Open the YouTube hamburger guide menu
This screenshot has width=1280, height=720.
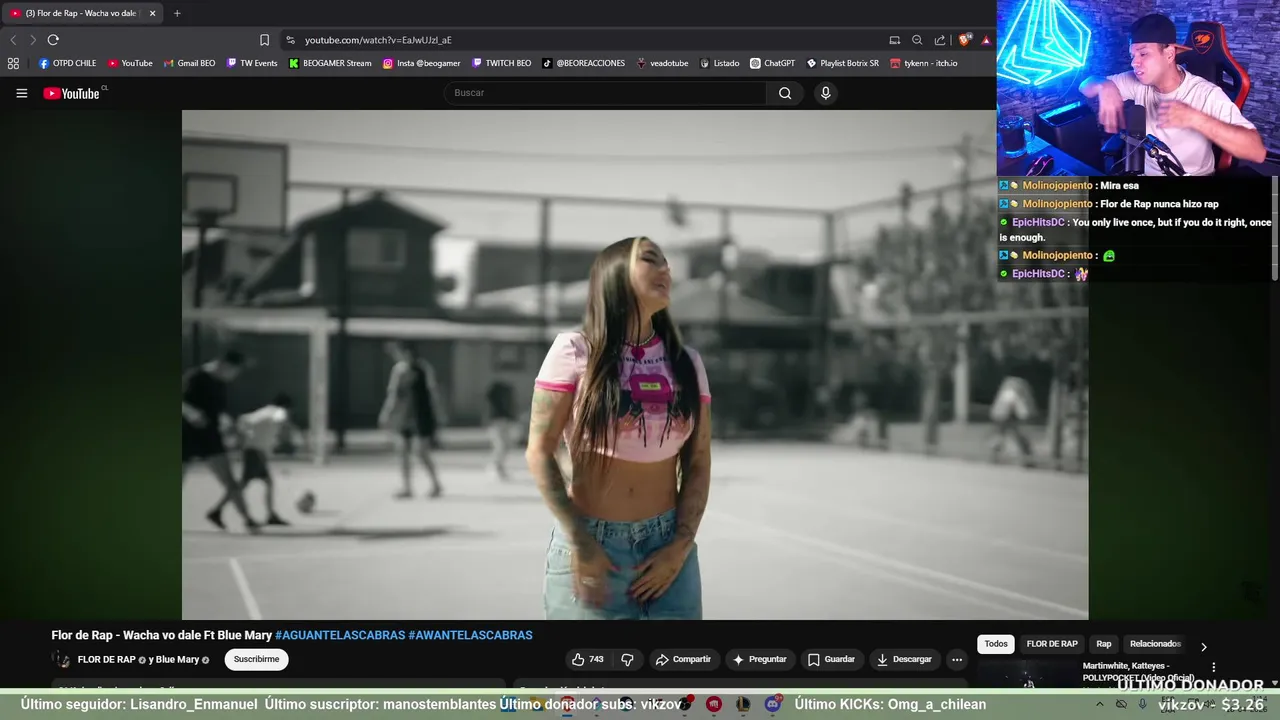coord(21,93)
